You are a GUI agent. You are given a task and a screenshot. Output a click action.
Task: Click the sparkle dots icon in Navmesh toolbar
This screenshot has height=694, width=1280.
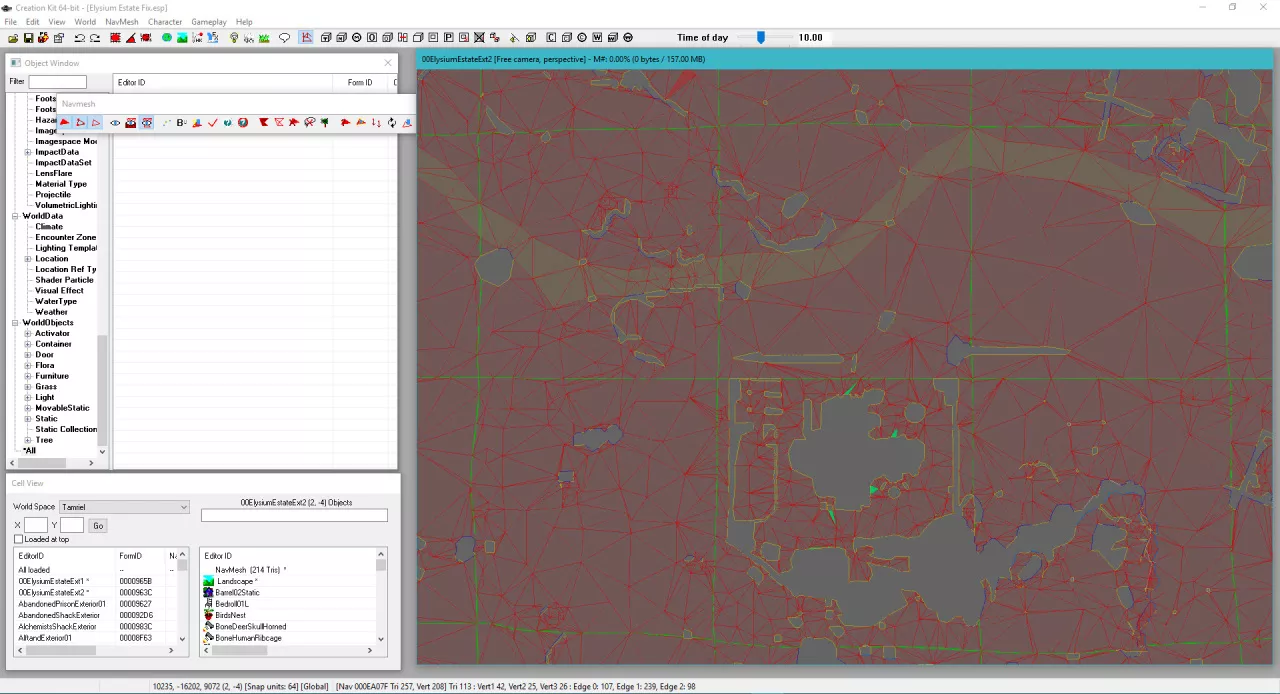click(166, 122)
